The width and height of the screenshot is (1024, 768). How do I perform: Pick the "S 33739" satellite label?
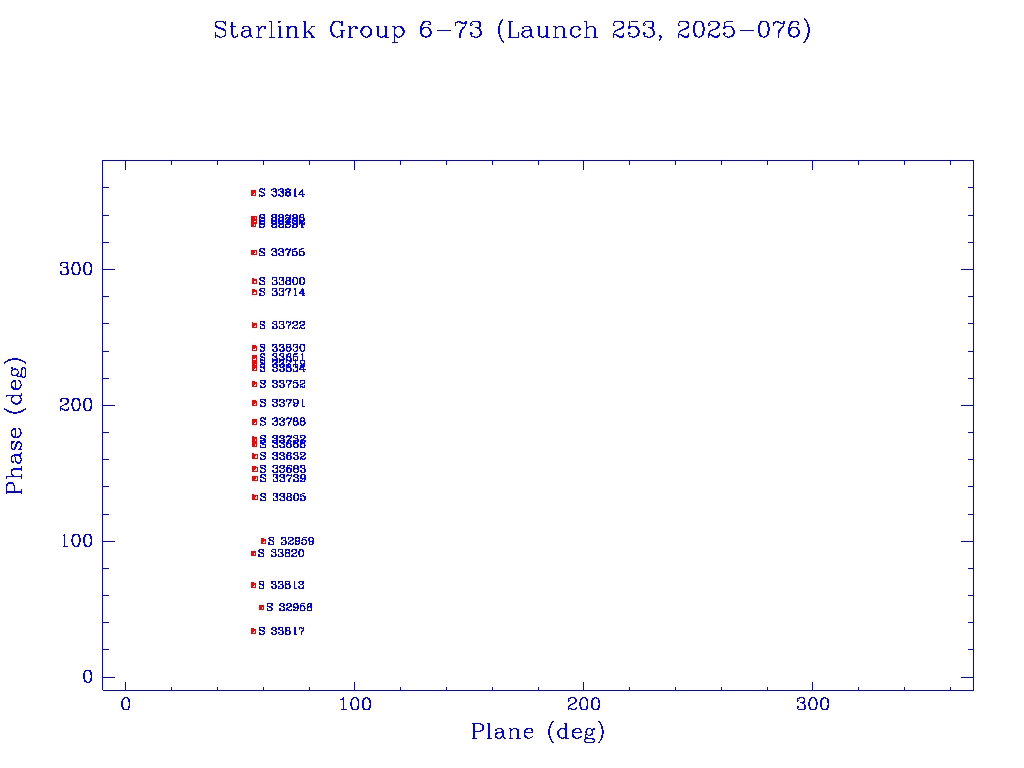tap(283, 479)
